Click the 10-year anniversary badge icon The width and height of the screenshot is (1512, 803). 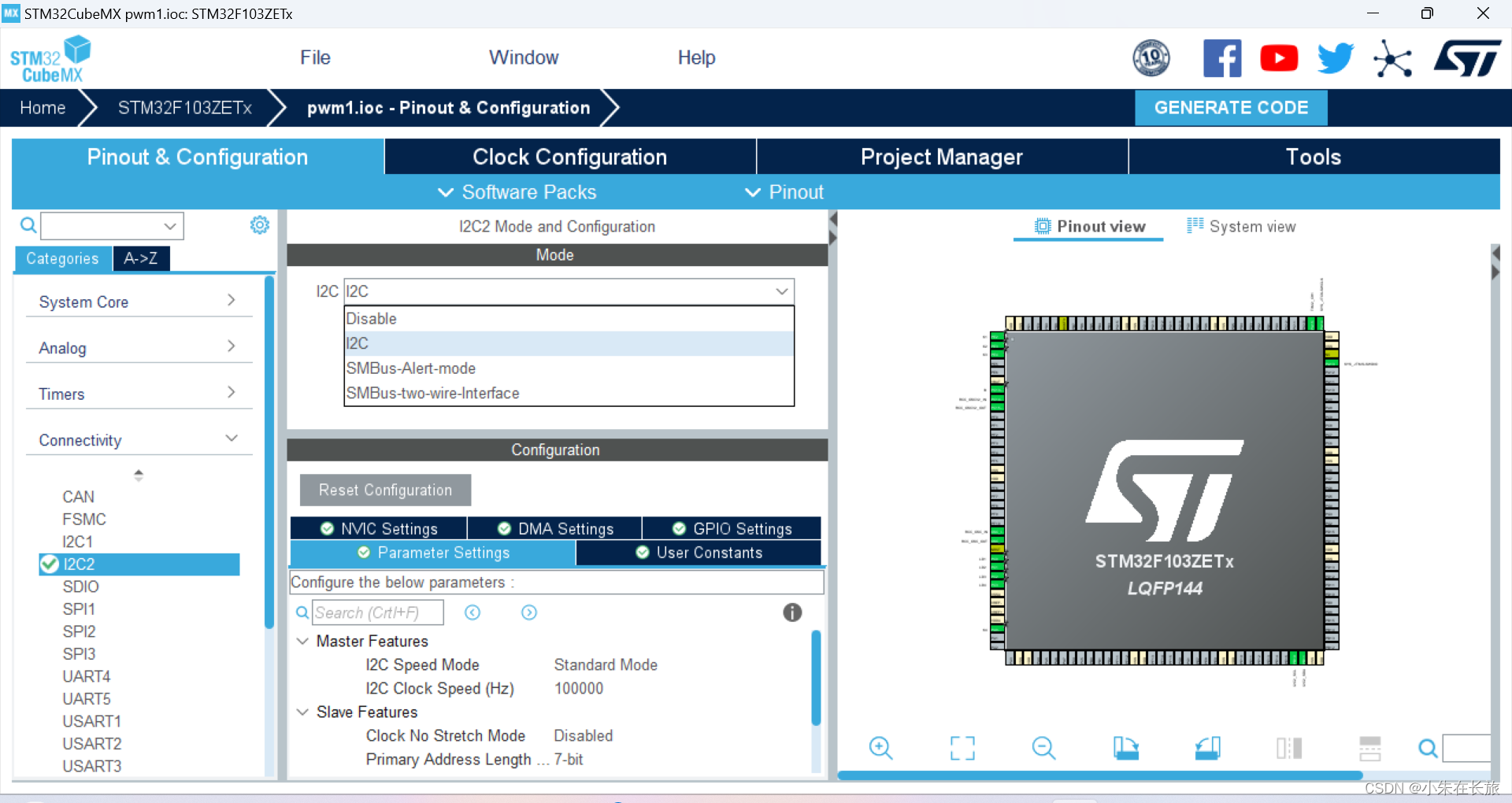click(x=1151, y=58)
